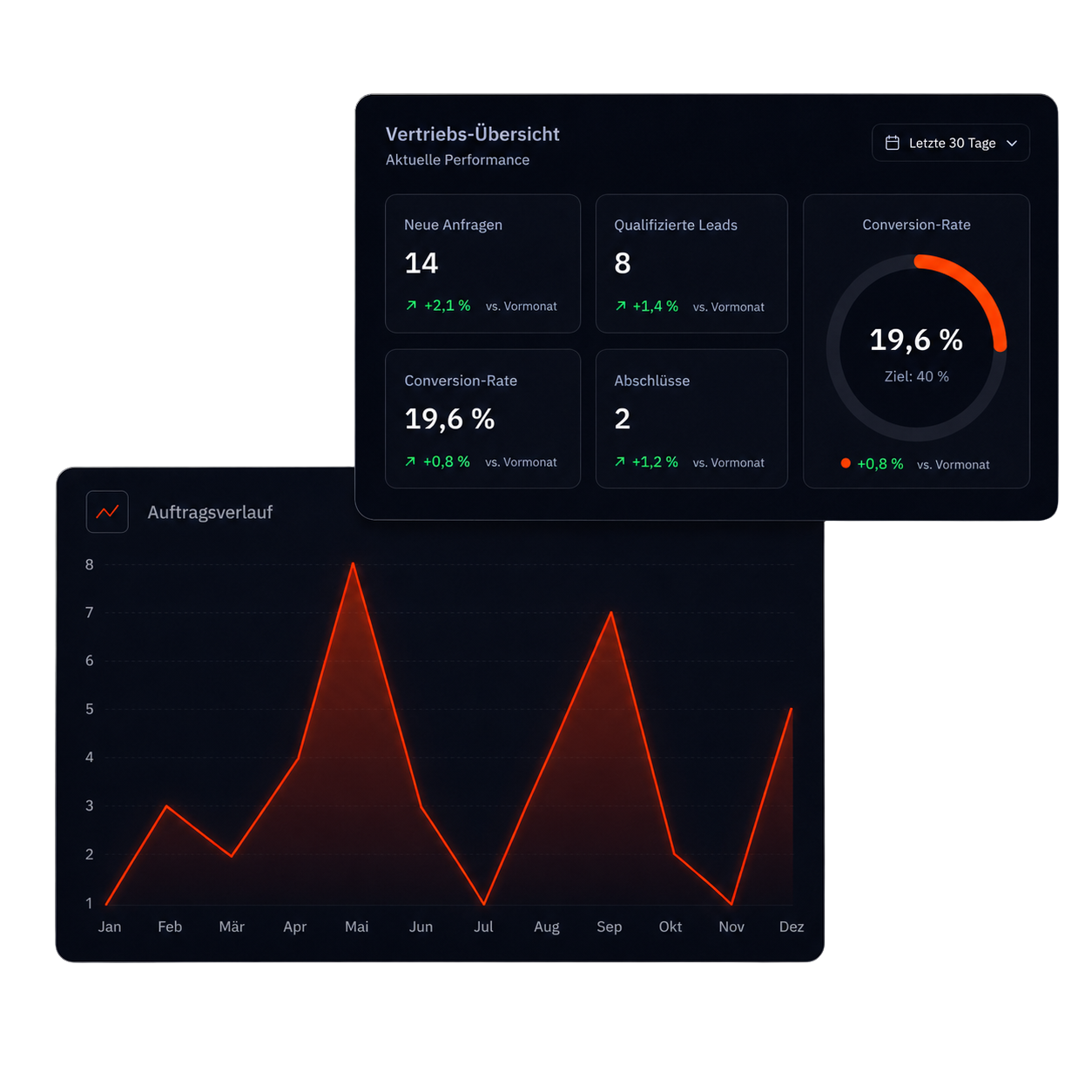This screenshot has width=1092, height=1092.
Task: Click green arrow in left Conversion-Rate card
Action: [410, 462]
